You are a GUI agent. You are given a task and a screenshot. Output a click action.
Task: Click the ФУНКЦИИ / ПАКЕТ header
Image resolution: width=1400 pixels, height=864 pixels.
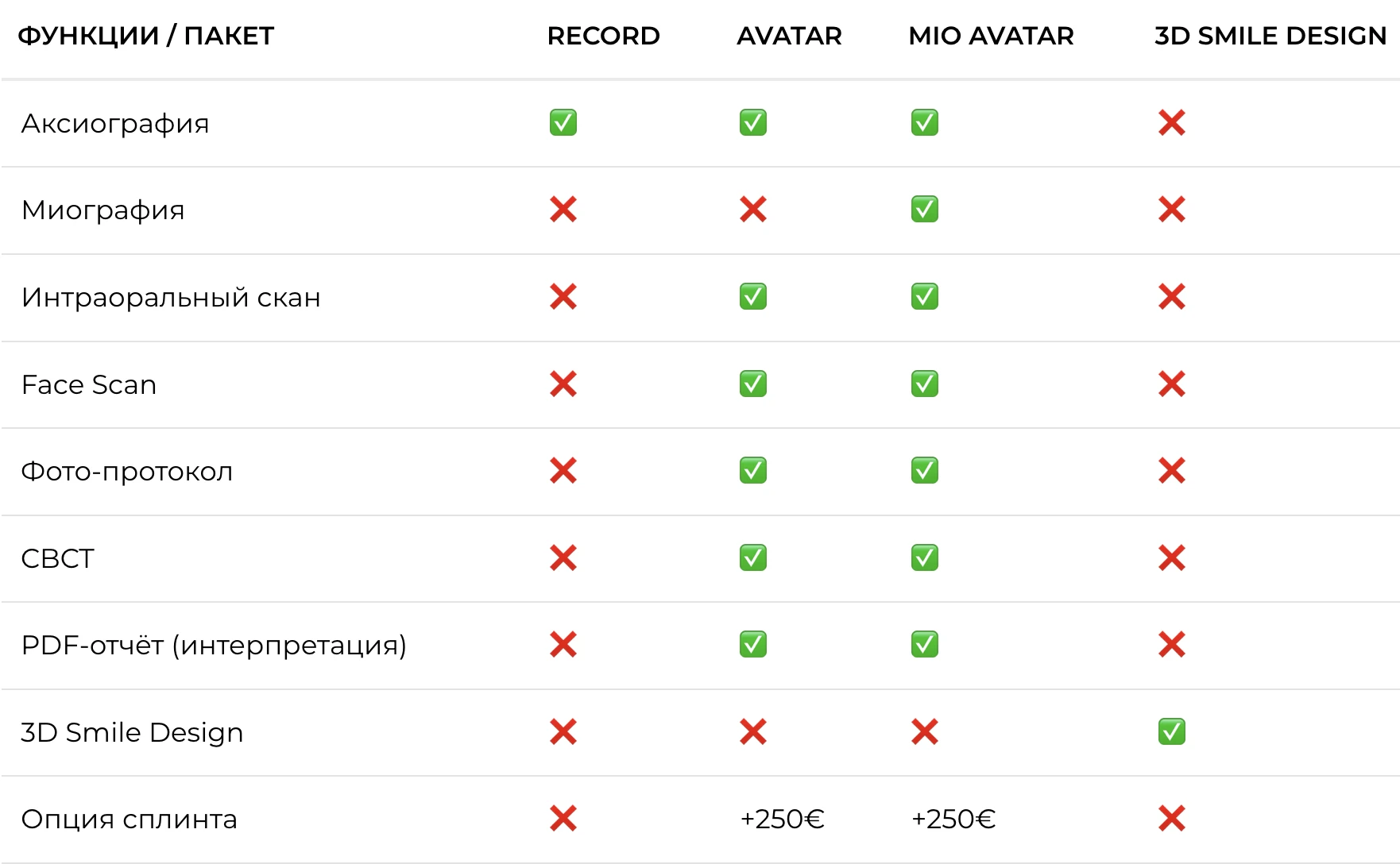146,36
